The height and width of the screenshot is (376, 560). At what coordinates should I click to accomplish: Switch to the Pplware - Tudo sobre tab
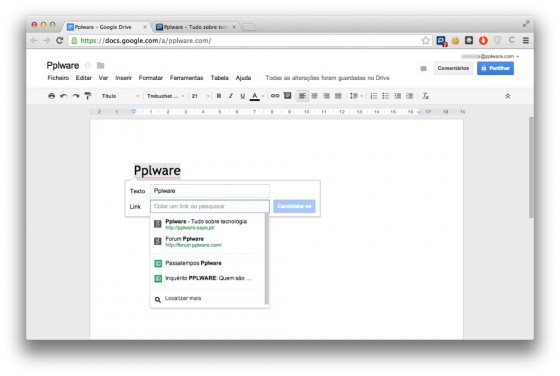pos(196,27)
